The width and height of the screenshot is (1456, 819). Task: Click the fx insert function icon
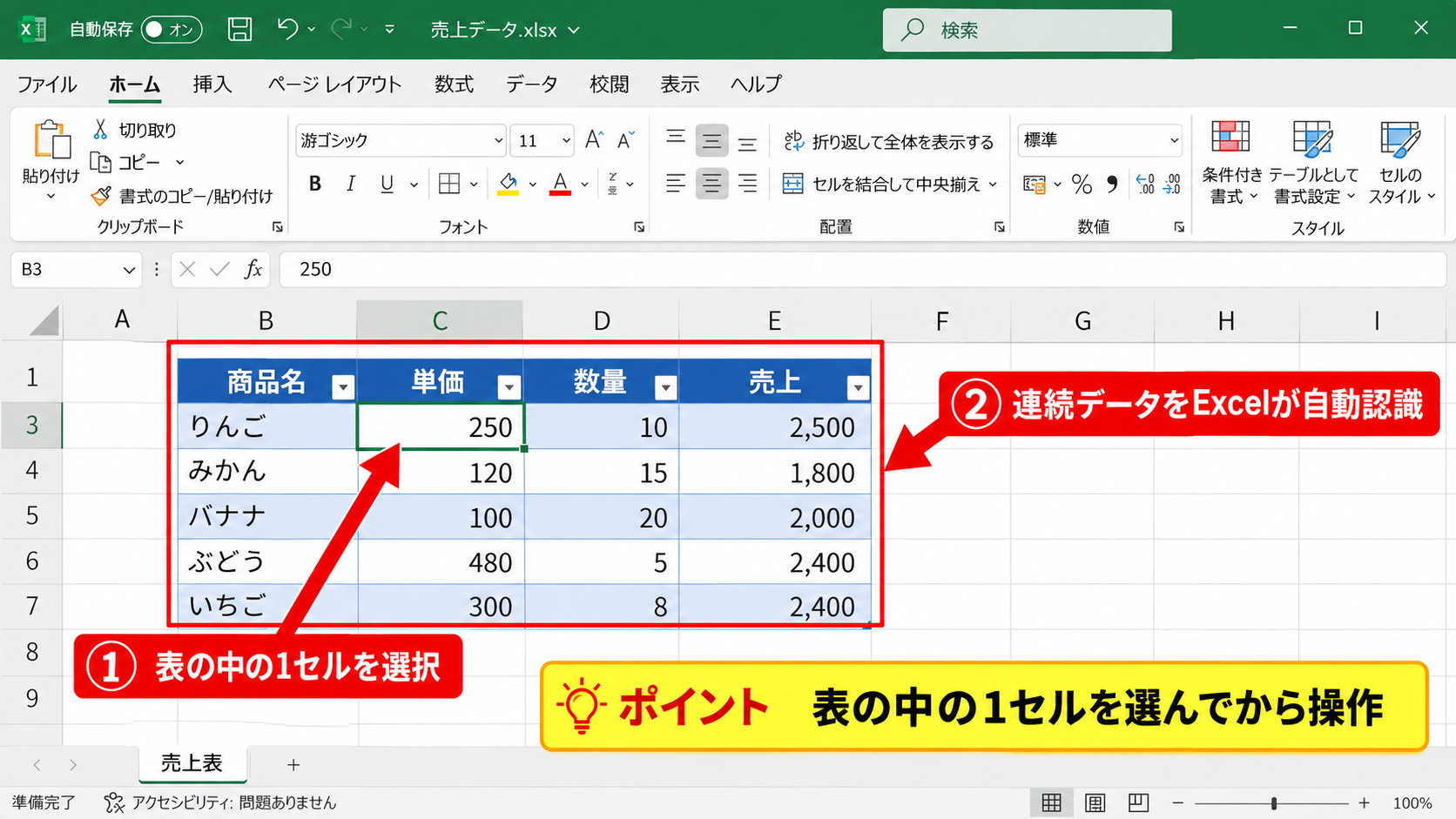coord(253,269)
